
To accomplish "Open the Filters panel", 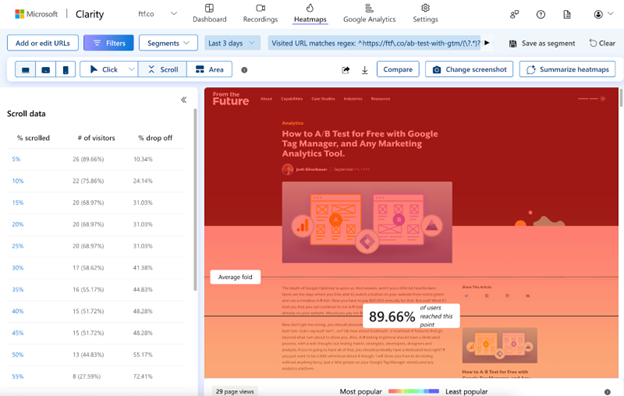I will [109, 43].
